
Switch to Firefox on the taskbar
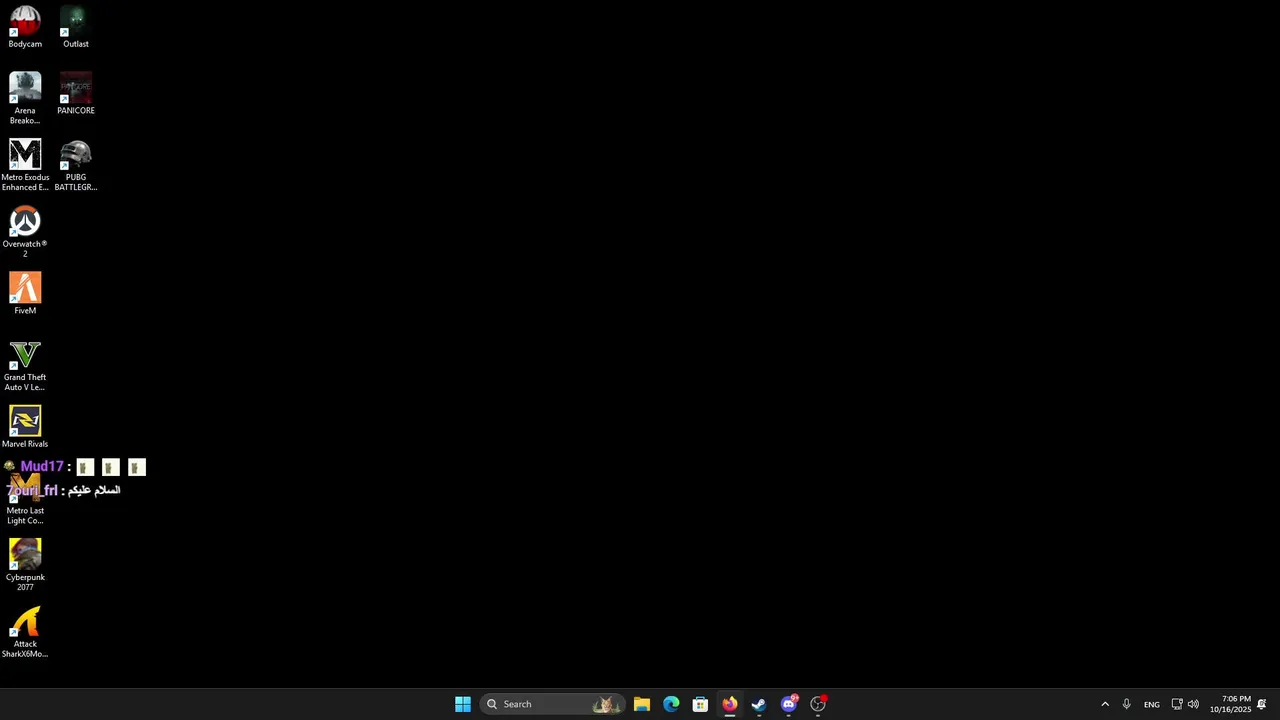pos(730,704)
